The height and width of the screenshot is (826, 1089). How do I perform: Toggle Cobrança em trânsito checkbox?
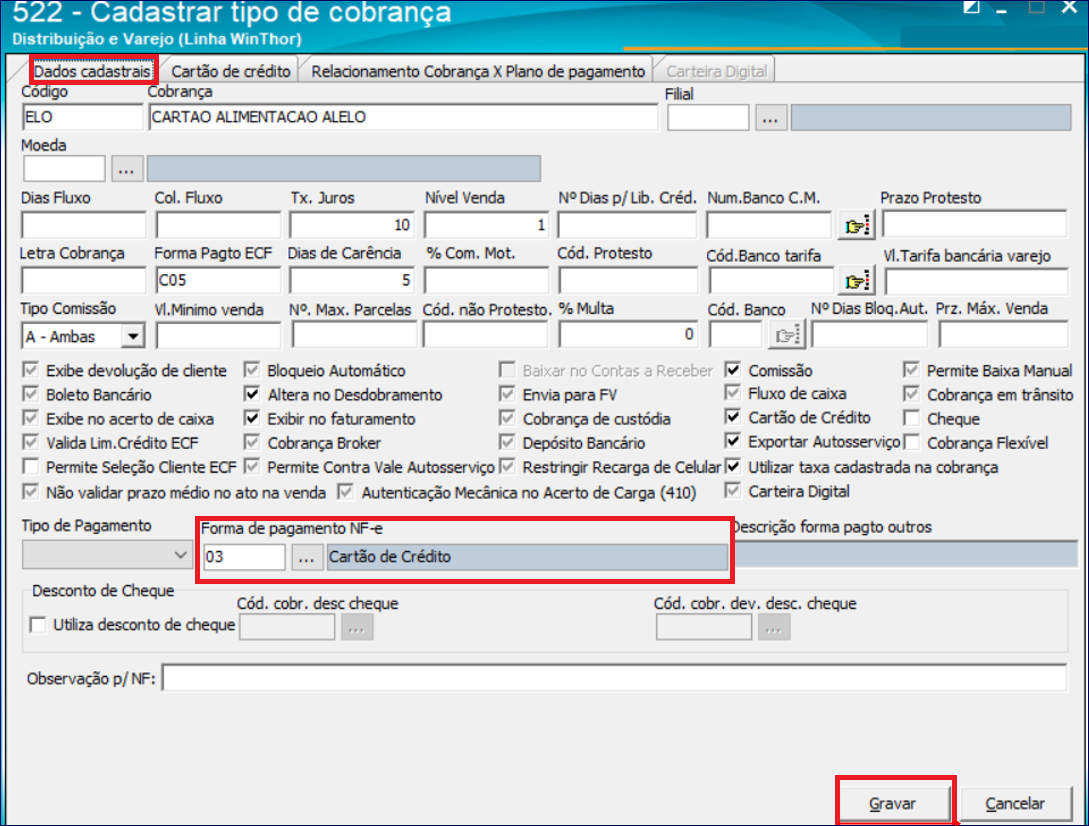click(x=912, y=394)
